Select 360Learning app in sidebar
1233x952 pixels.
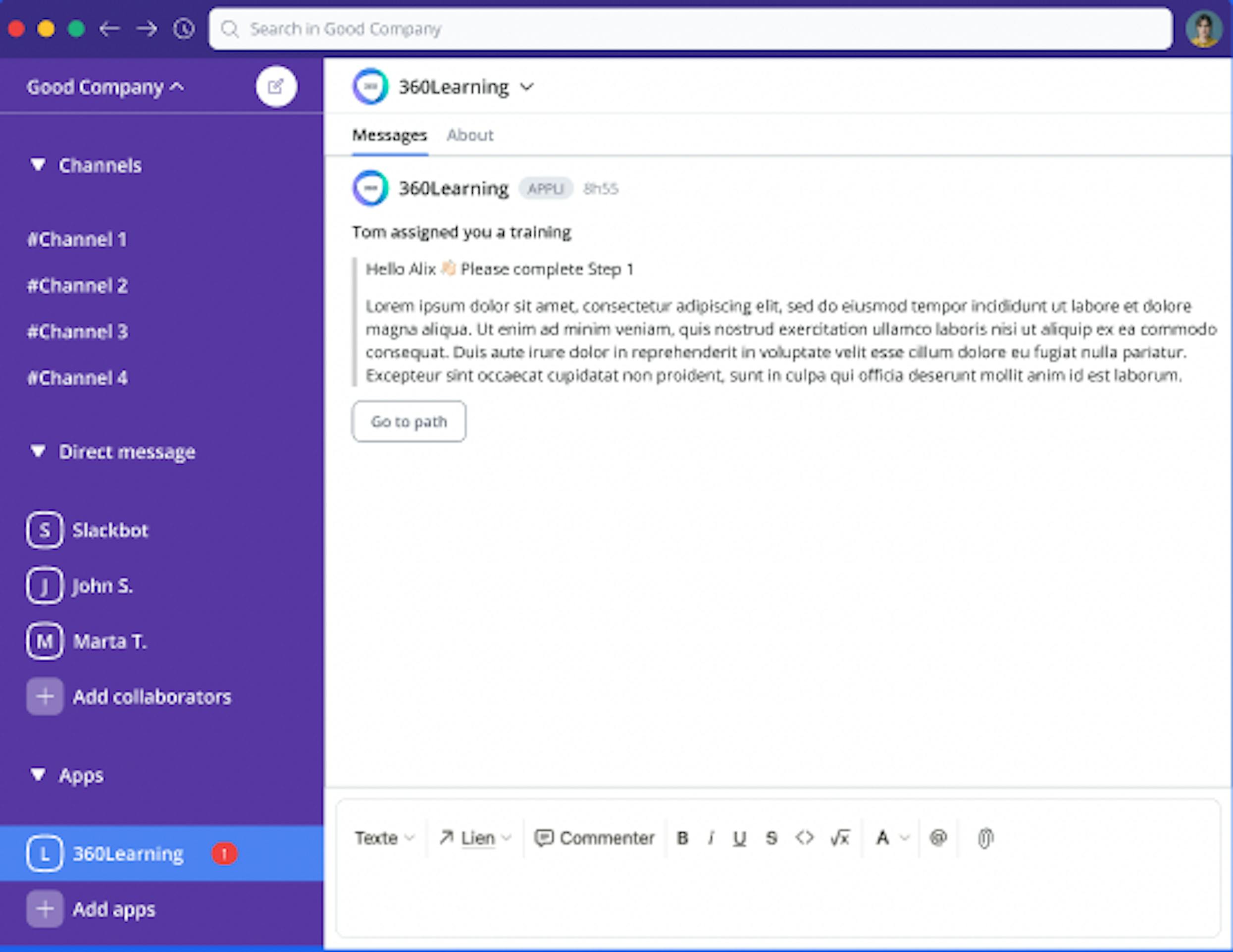(x=161, y=853)
